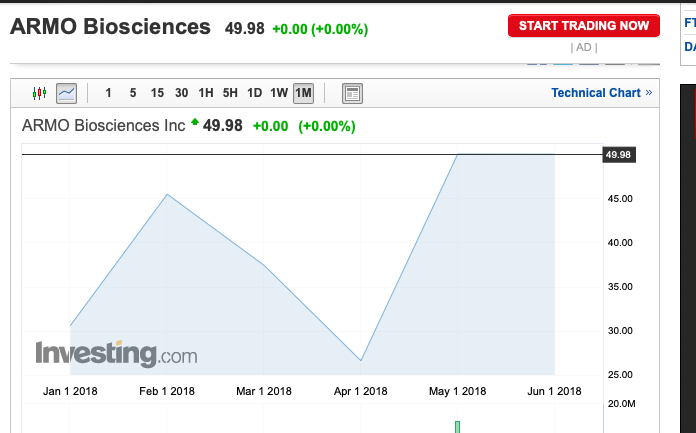
Task: Click the green volume bar at May 2018
Action: pos(457,427)
